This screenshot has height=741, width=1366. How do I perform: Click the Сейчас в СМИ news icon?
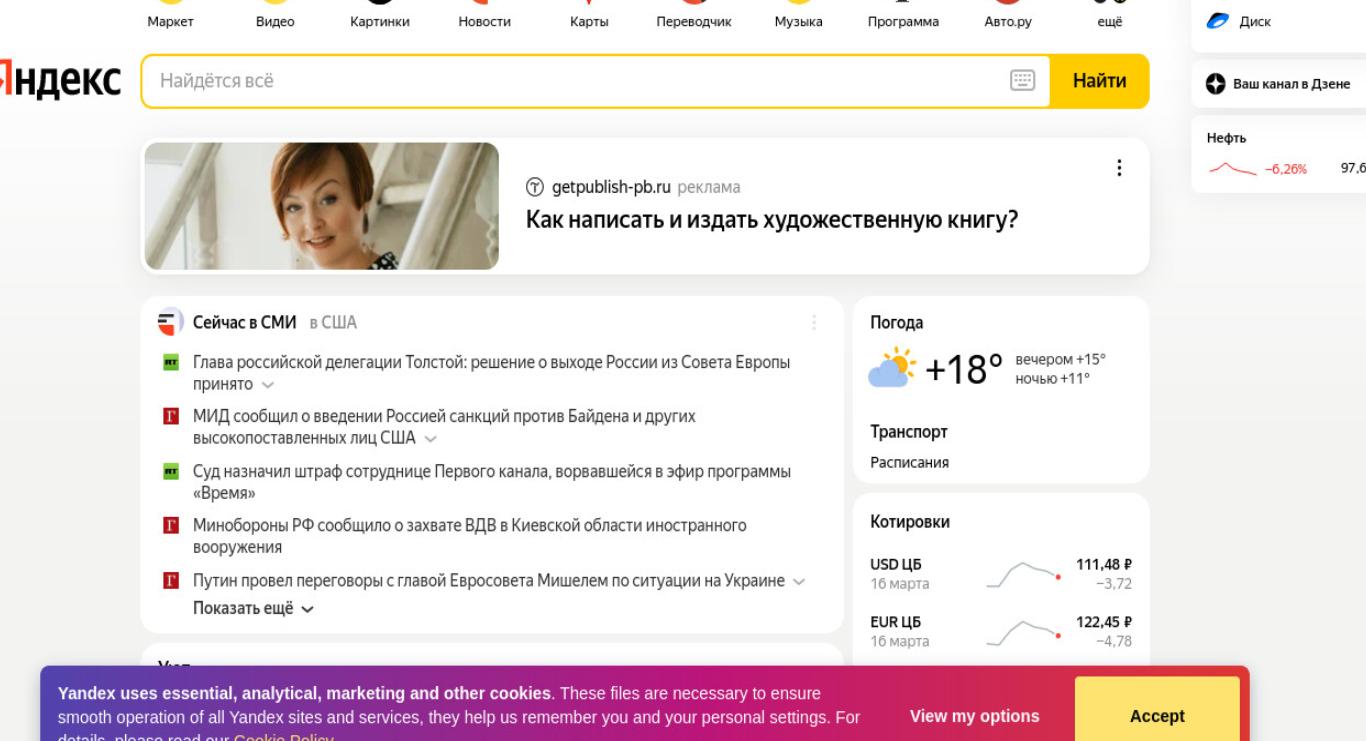coord(170,322)
